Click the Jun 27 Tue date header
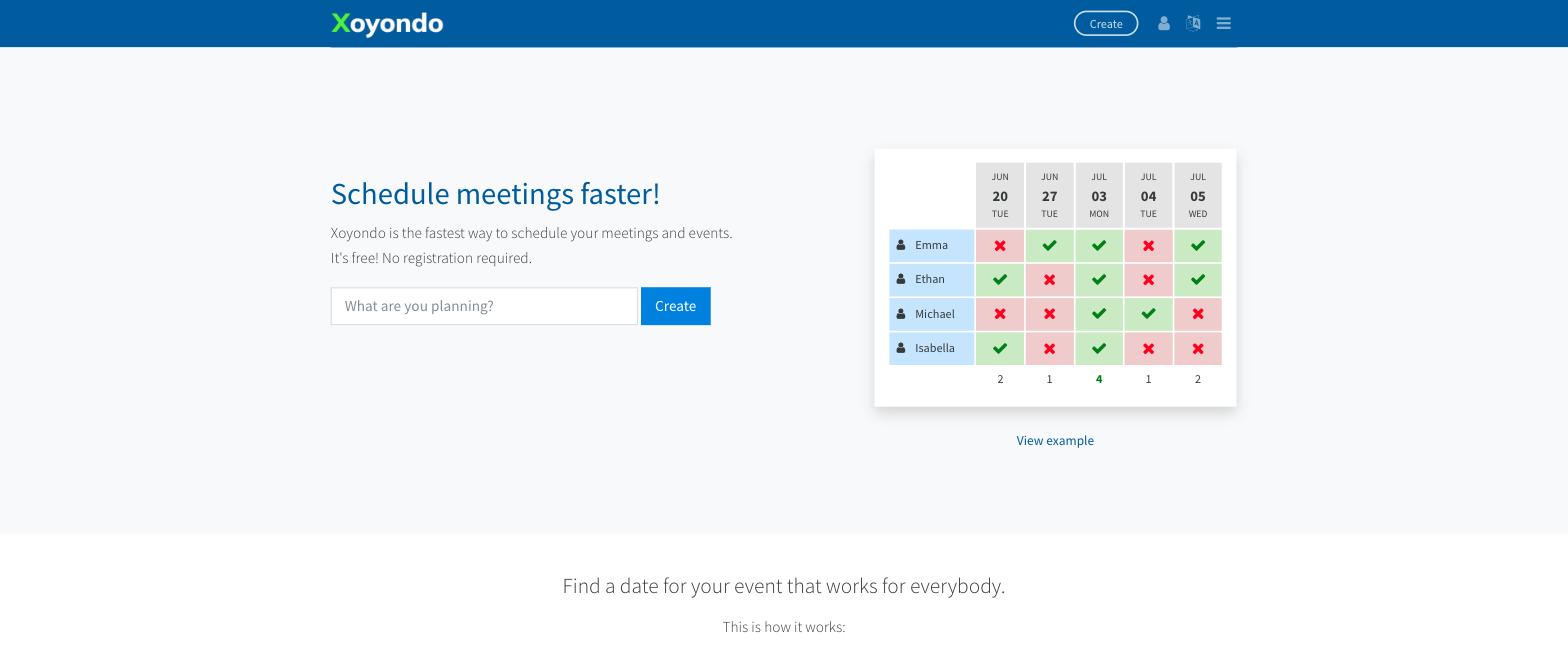 (1049, 195)
